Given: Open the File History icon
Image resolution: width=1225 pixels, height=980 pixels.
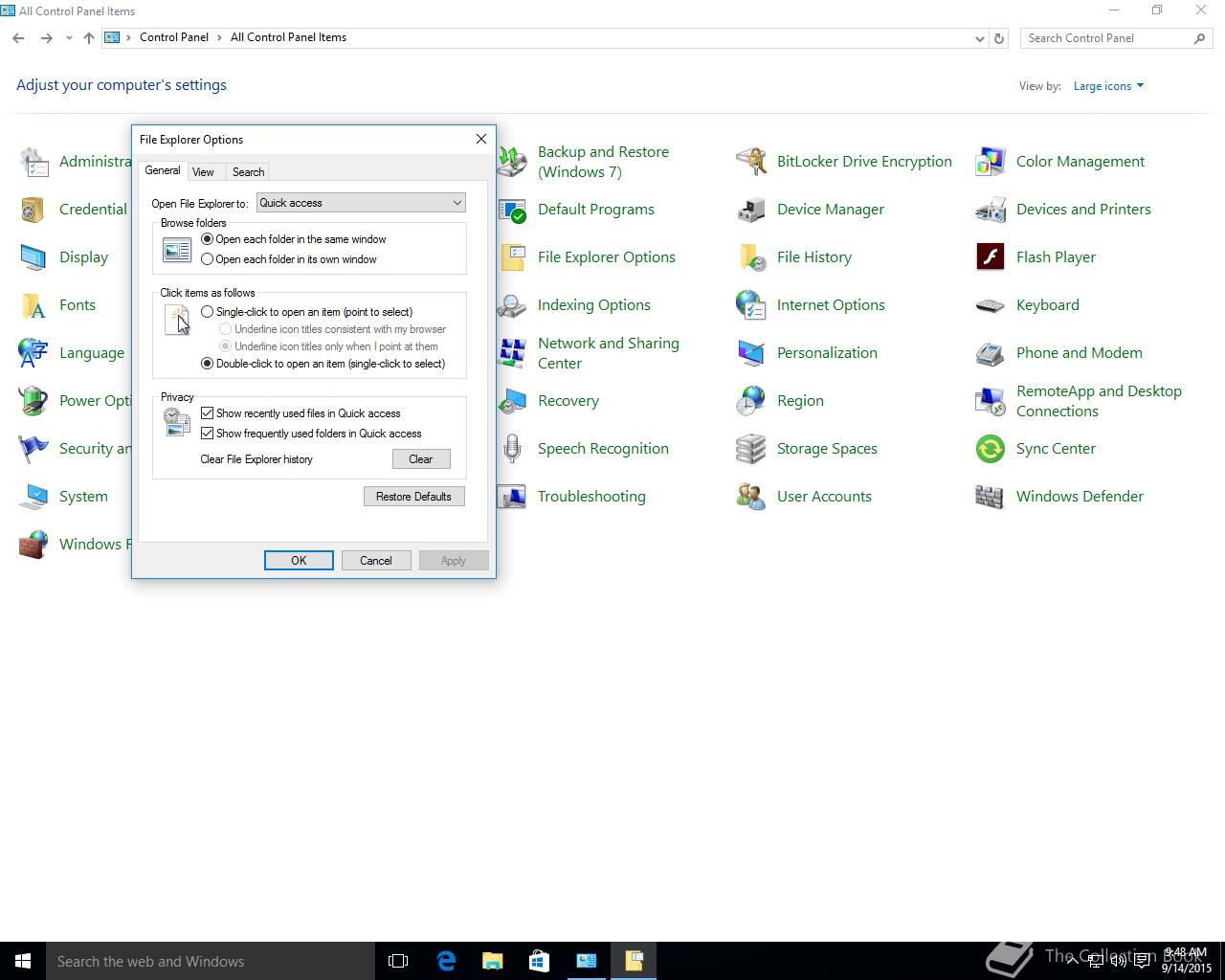Looking at the screenshot, I should point(751,257).
